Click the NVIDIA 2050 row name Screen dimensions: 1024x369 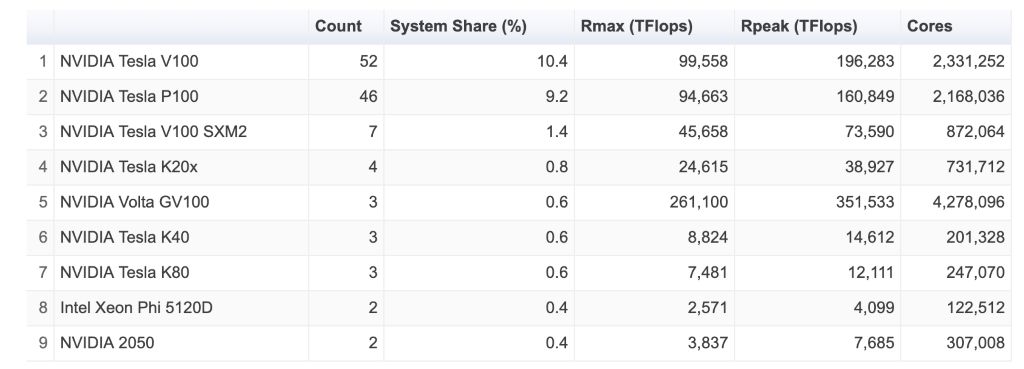tap(107, 343)
